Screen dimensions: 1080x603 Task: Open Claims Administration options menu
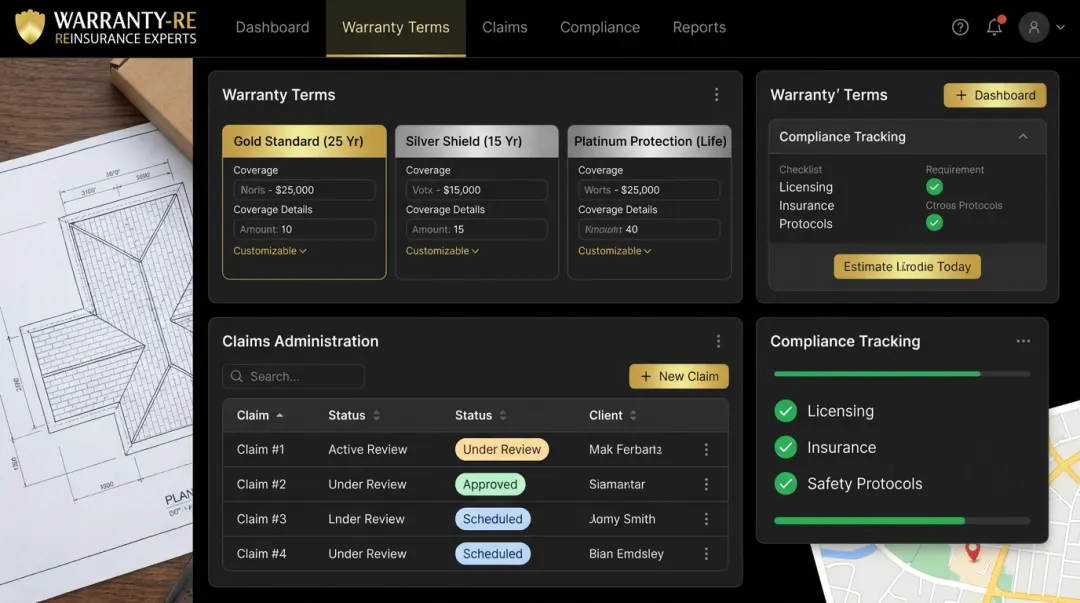[718, 341]
